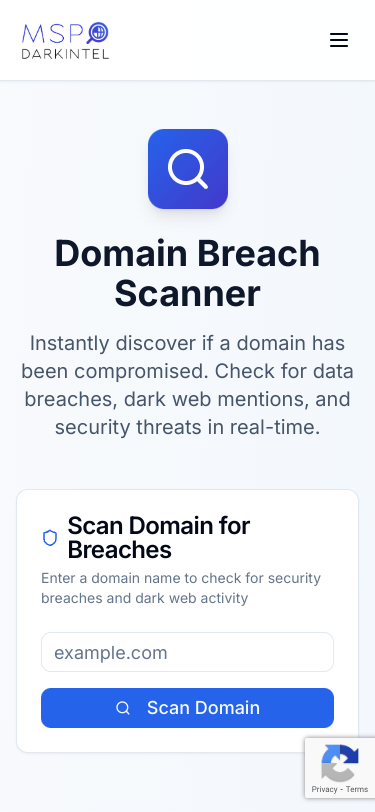This screenshot has width=375, height=812.
Task: Click the 'Instantly discover' description paragraph
Action: point(188,385)
